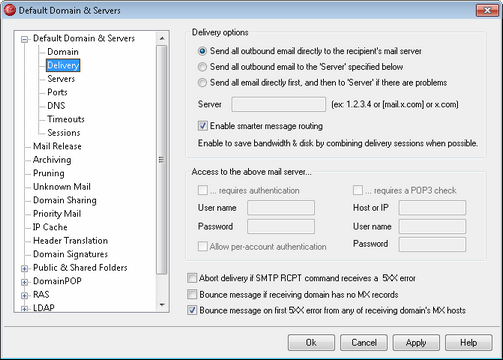The image size is (503, 360).
Task: Expand the Public & Shared Folders node
Action: (24, 268)
